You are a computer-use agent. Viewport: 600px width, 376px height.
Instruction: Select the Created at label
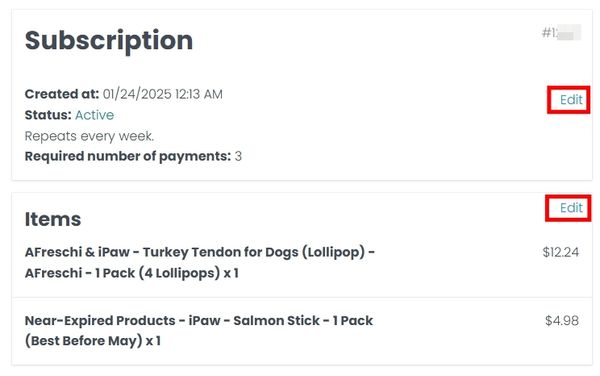62,94
